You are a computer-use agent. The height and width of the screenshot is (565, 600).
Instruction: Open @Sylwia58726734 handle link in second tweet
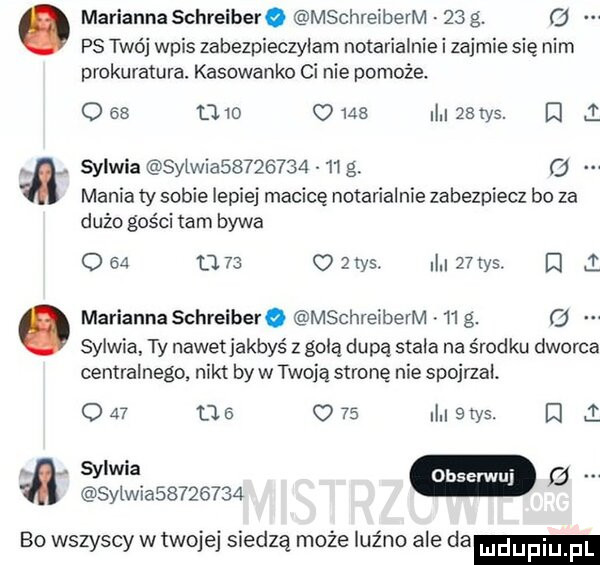(227, 168)
